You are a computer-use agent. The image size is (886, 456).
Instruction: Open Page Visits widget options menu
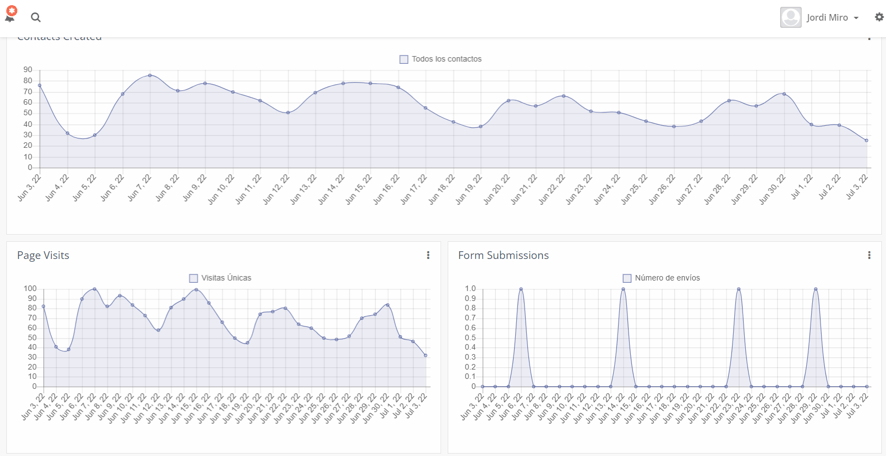[x=428, y=256]
